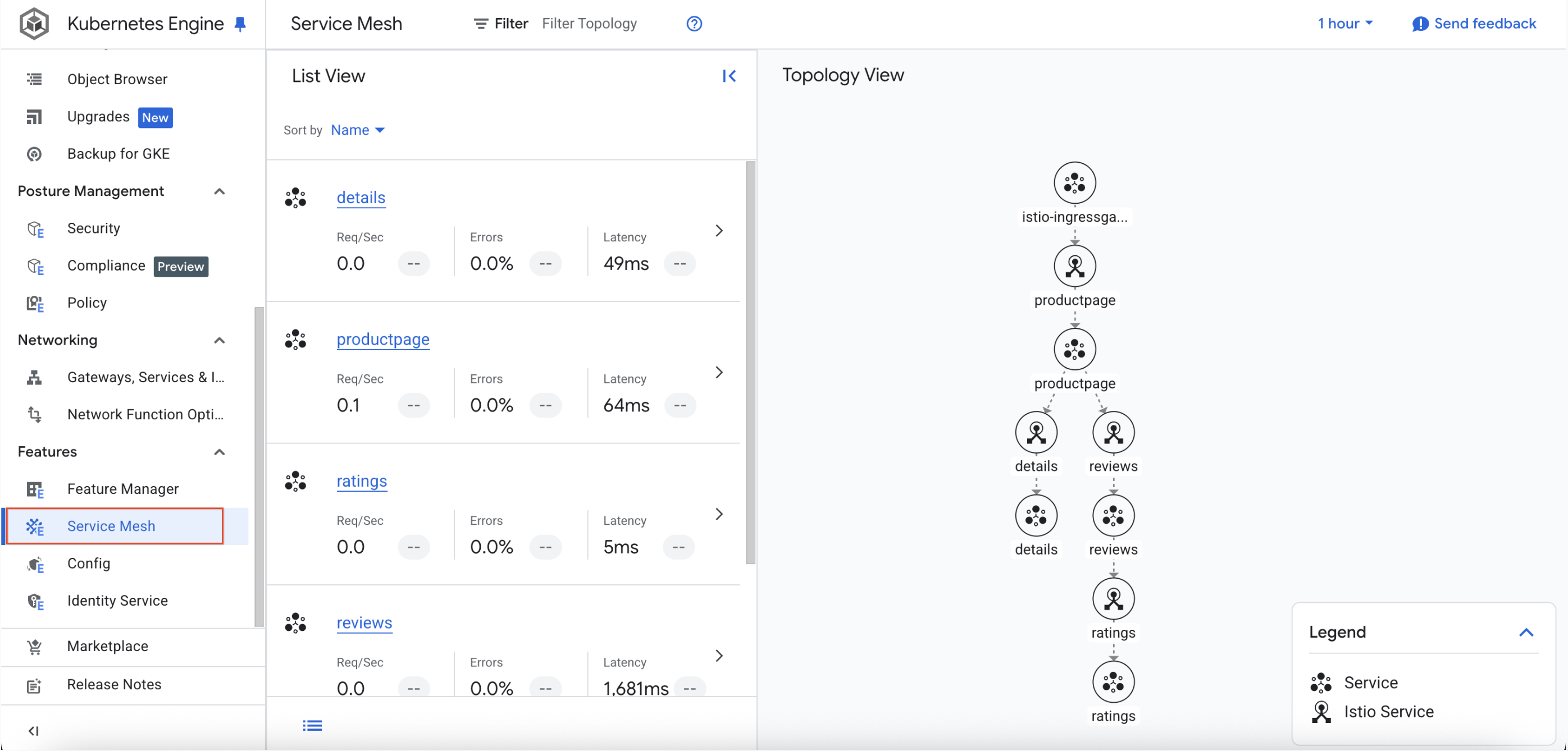Select the ratings Istio Service node in the topology
Screen dimensions: 1568x751
[1113, 599]
